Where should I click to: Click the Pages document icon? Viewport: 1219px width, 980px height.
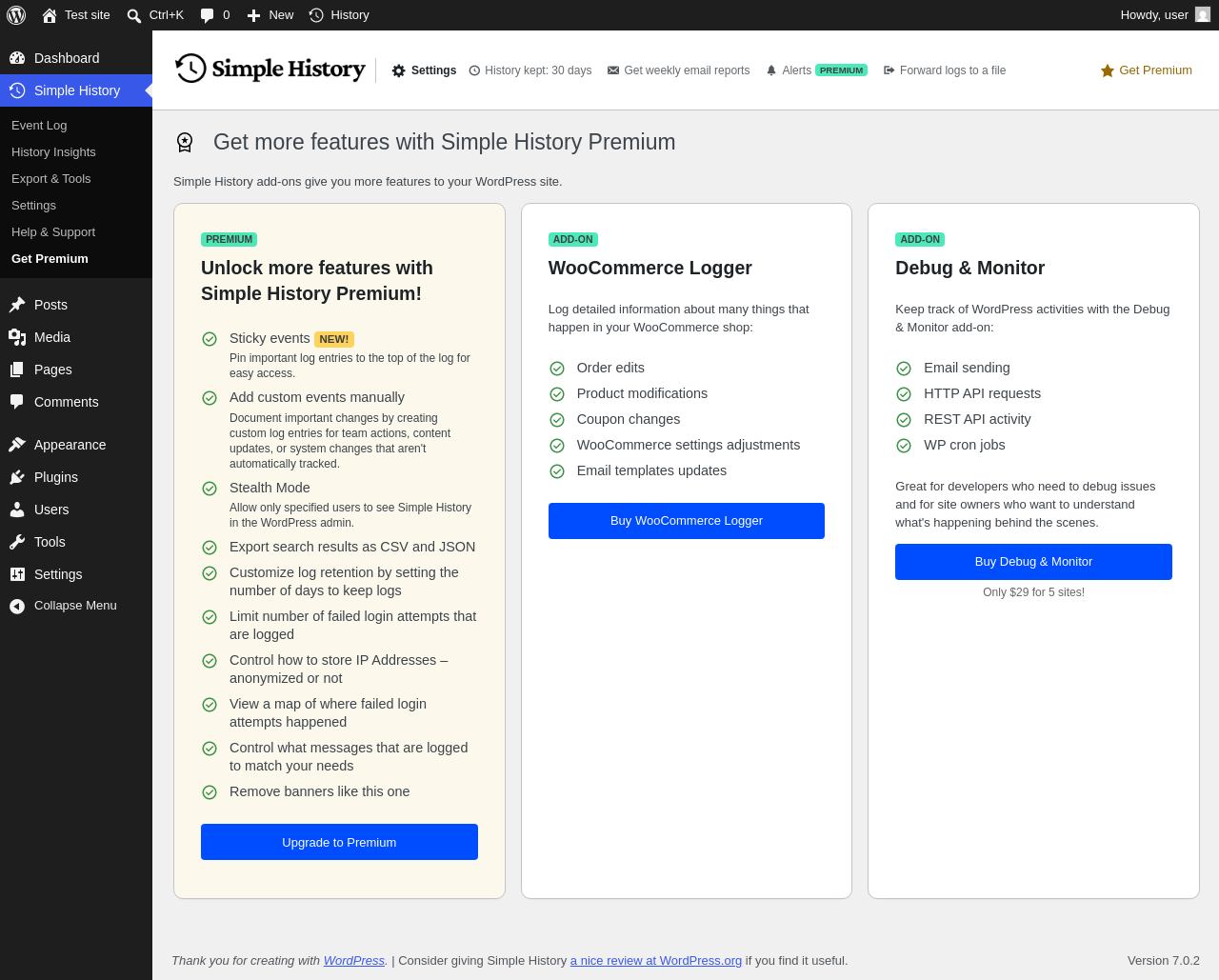coord(17,370)
